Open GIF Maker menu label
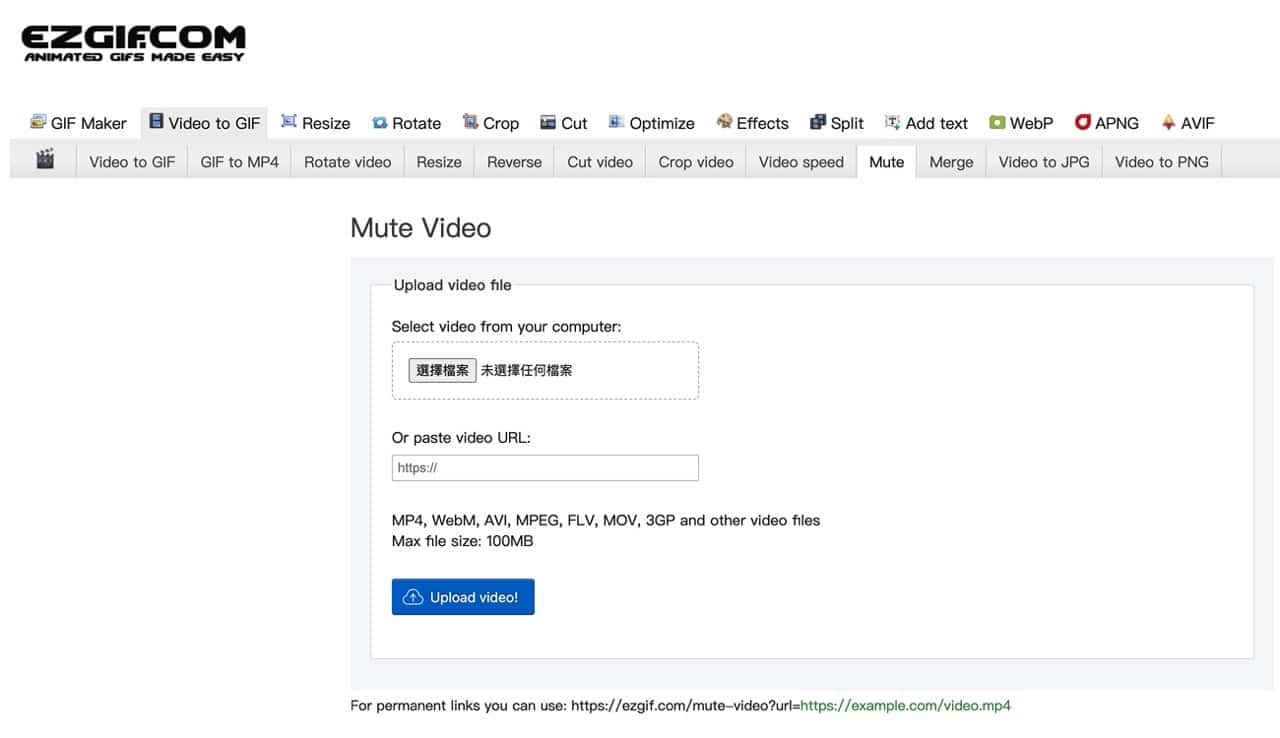The image size is (1280, 738). 89,123
